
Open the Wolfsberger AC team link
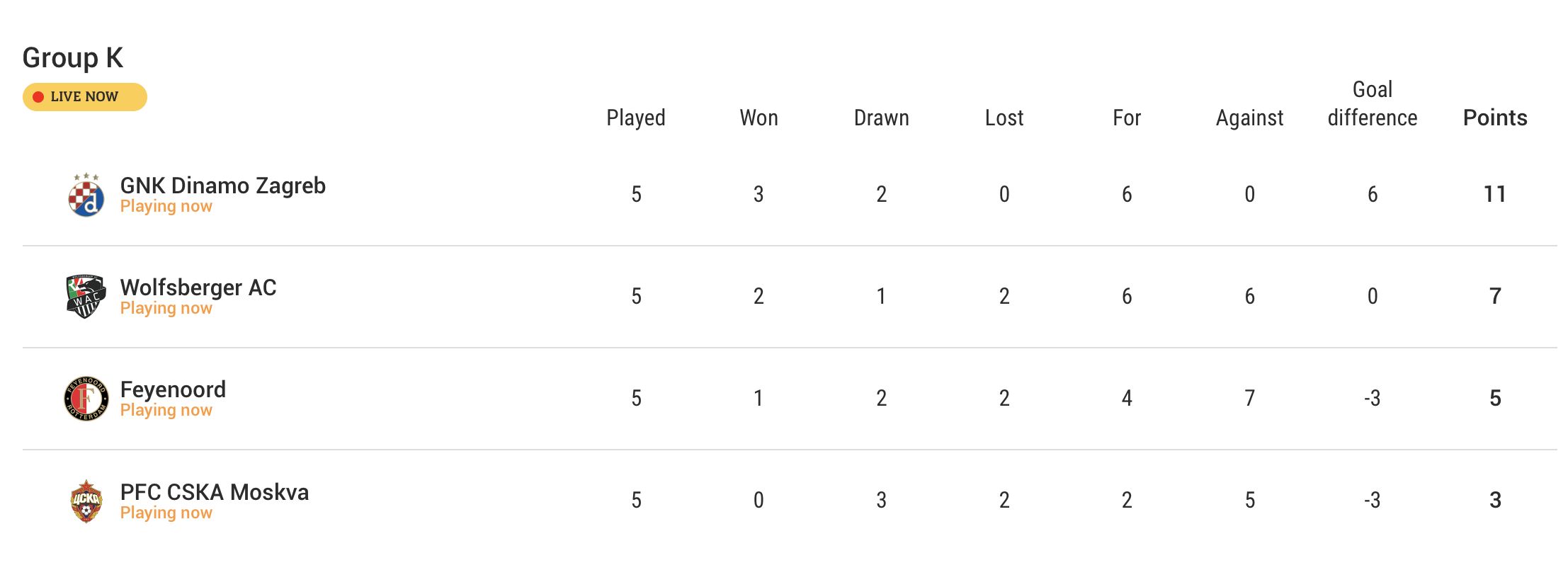198,287
